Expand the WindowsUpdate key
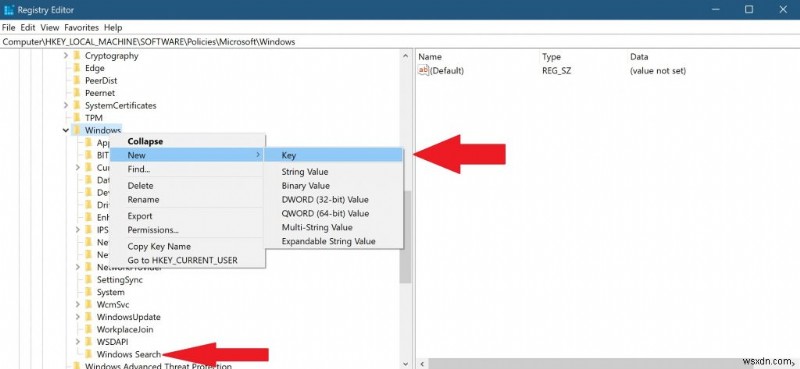The width and height of the screenshot is (800, 369). 78,317
